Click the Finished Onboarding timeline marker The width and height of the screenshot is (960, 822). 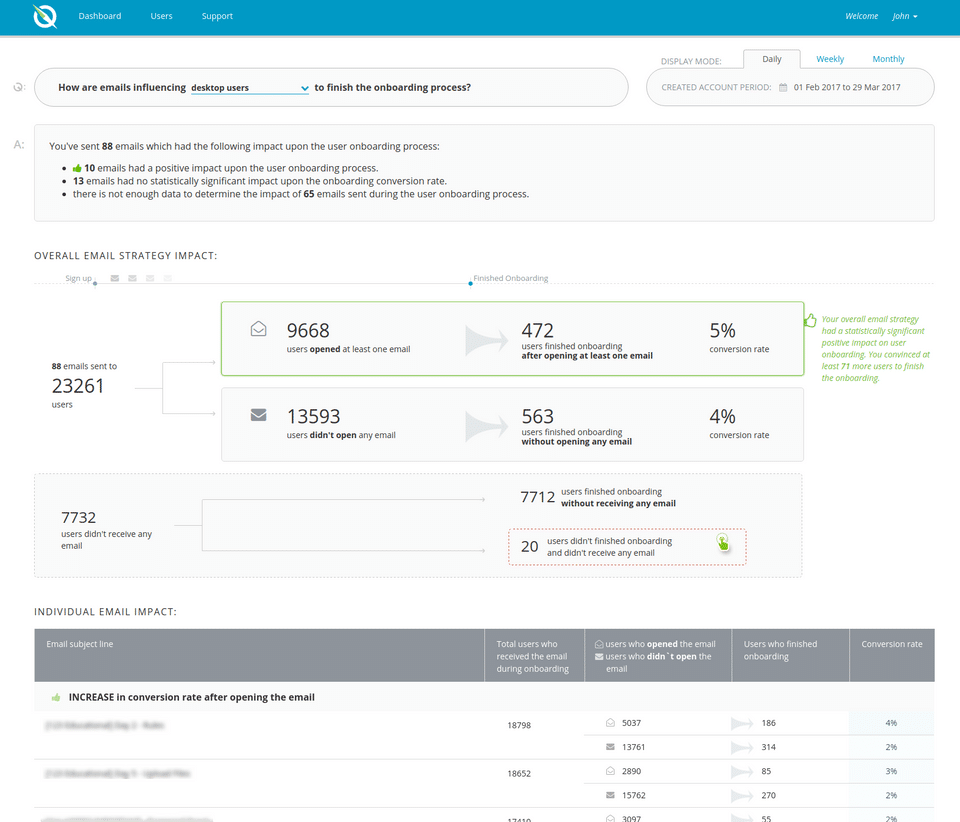tap(471, 284)
